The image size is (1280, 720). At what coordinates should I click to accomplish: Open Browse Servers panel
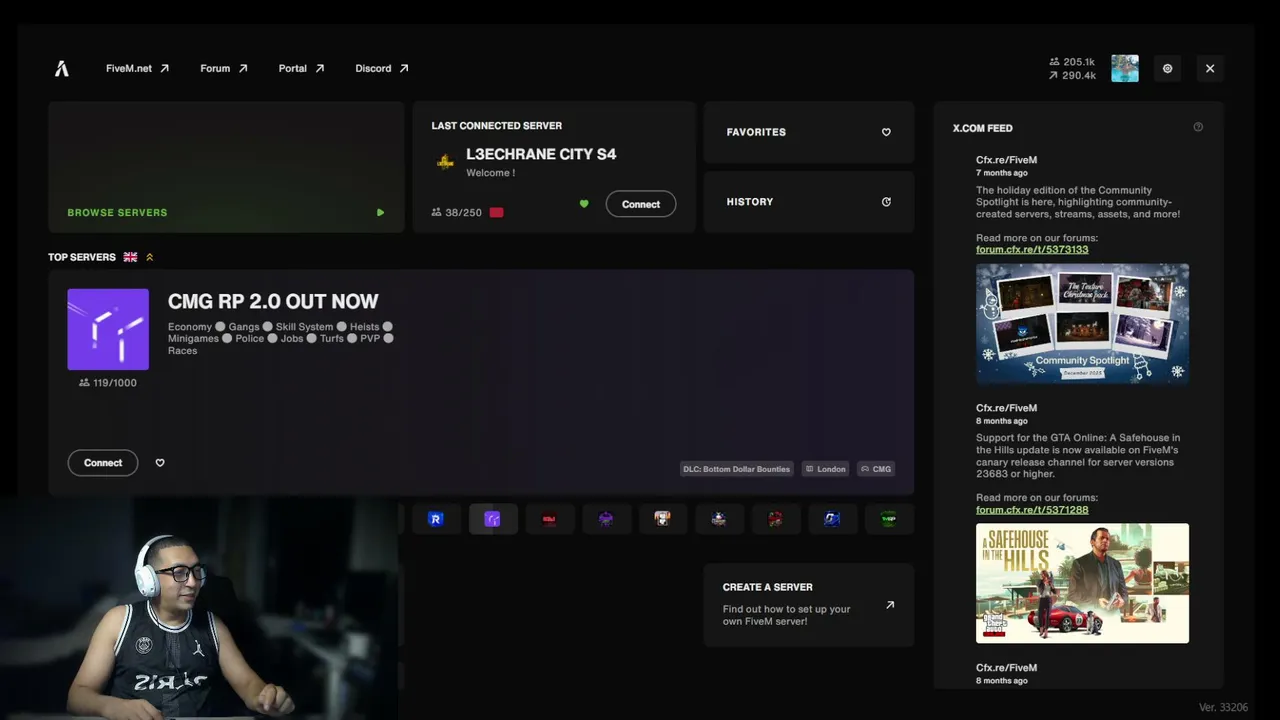pos(226,167)
